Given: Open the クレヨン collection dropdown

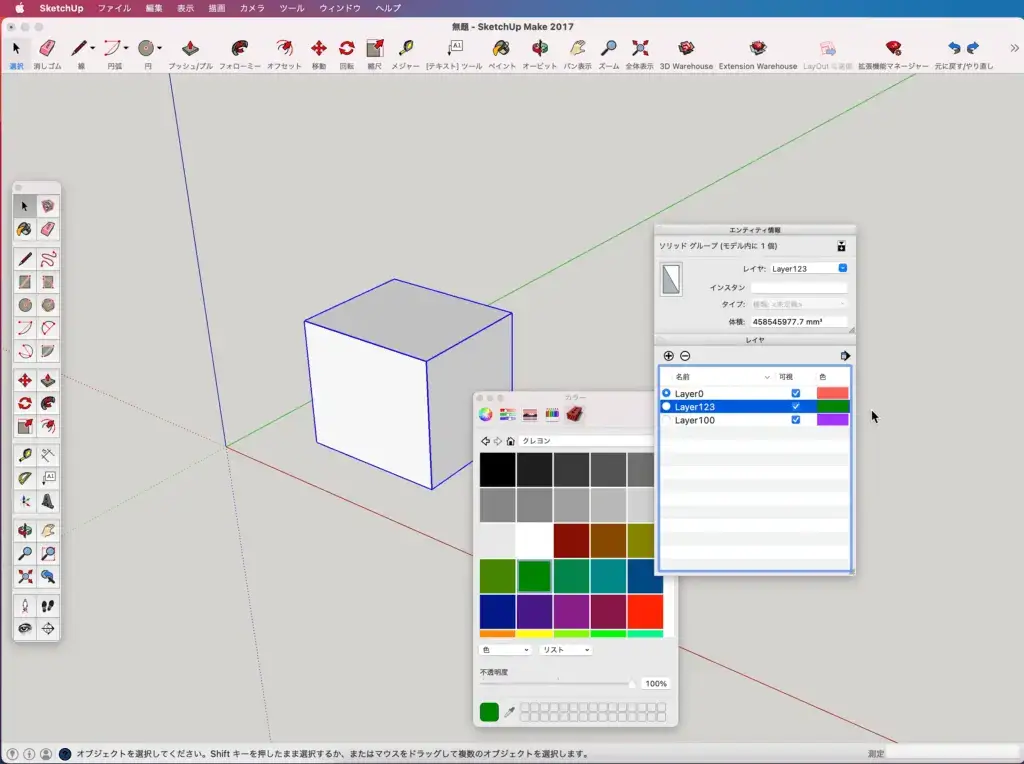Looking at the screenshot, I should click(x=586, y=441).
